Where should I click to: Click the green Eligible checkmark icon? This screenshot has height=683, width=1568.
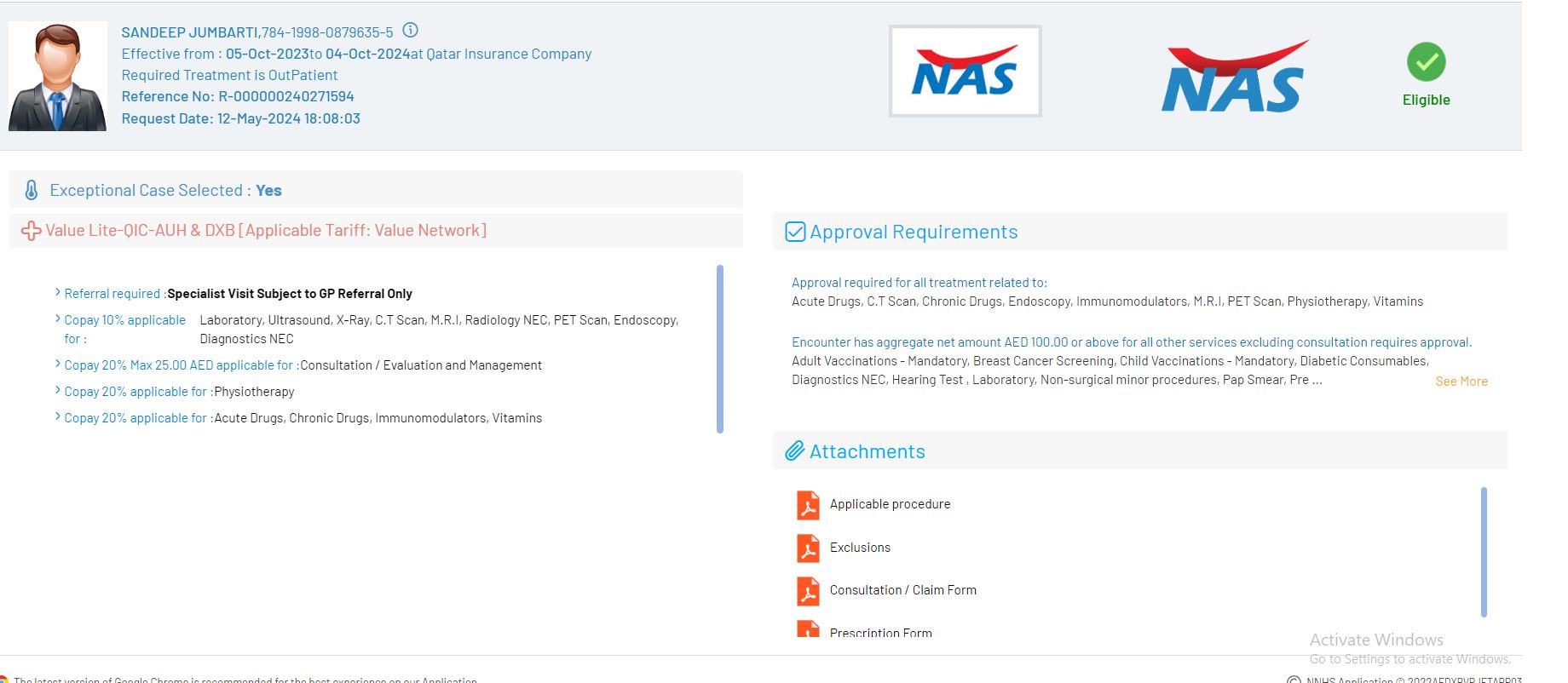click(x=1426, y=62)
